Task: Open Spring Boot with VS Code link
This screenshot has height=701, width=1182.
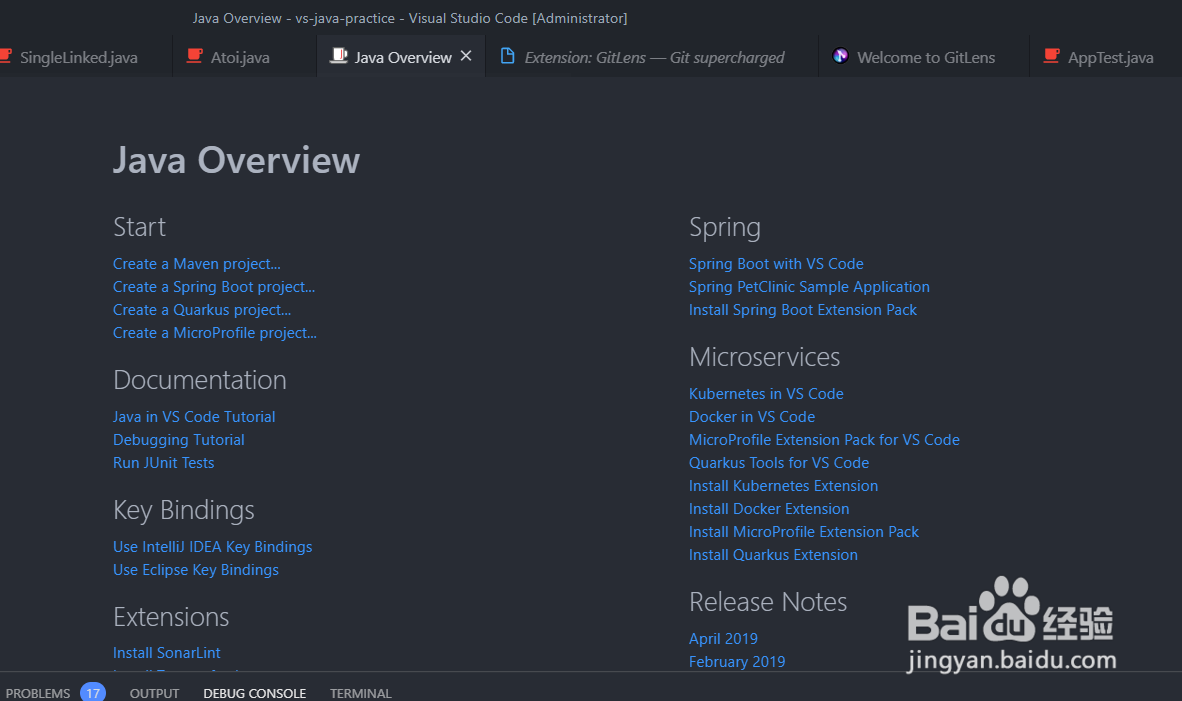Action: (x=776, y=264)
